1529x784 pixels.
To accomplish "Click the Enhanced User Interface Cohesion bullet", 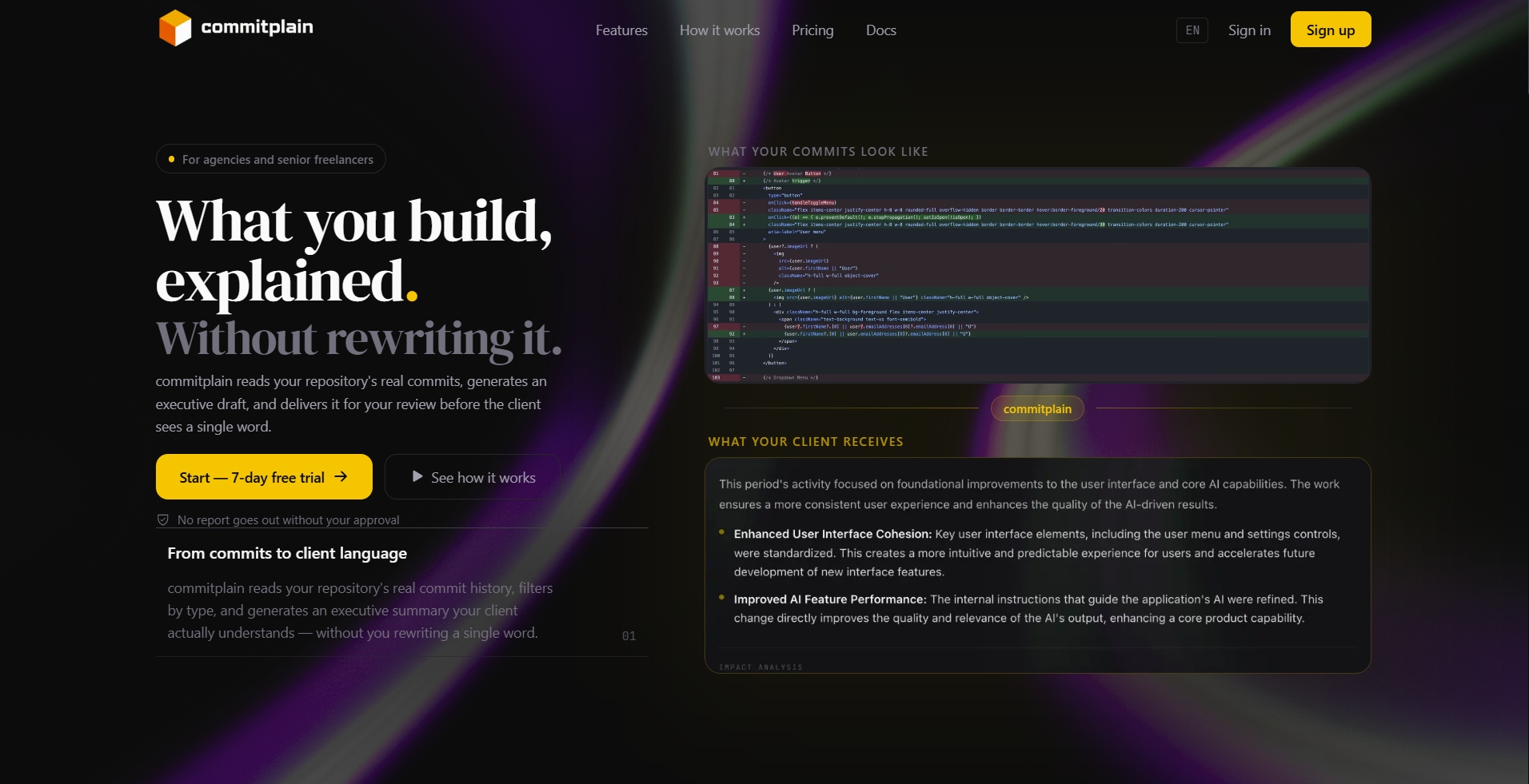I will [1037, 552].
